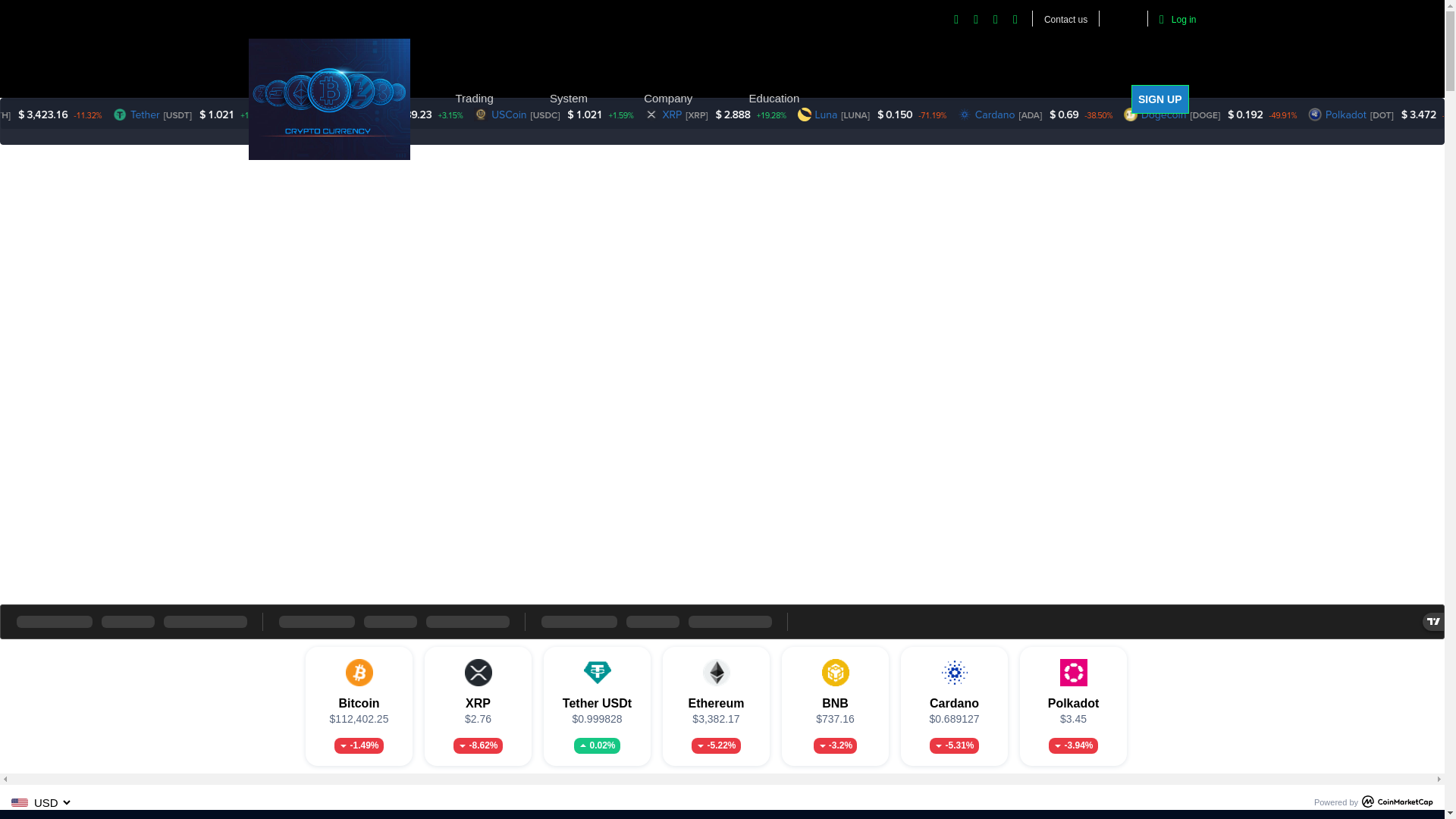Click the Tether USDt card title
The image size is (1456, 819).
(597, 704)
